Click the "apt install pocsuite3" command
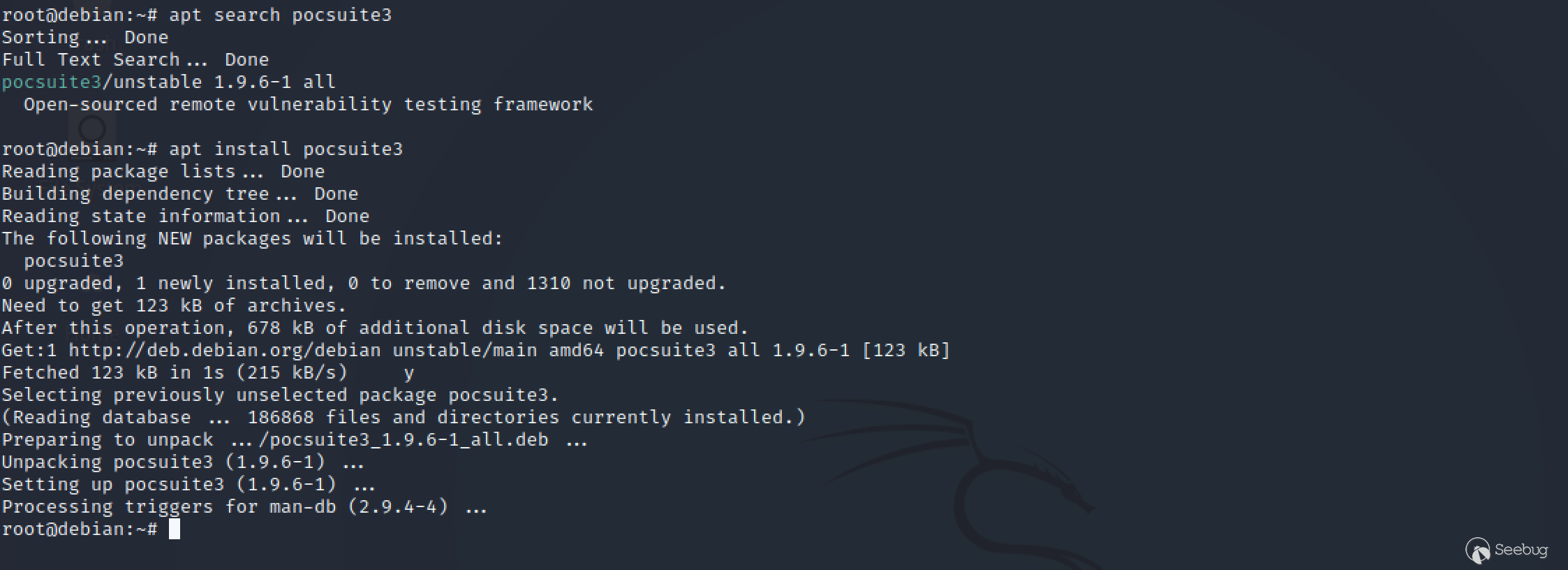This screenshot has width=1568, height=570. coord(286,149)
